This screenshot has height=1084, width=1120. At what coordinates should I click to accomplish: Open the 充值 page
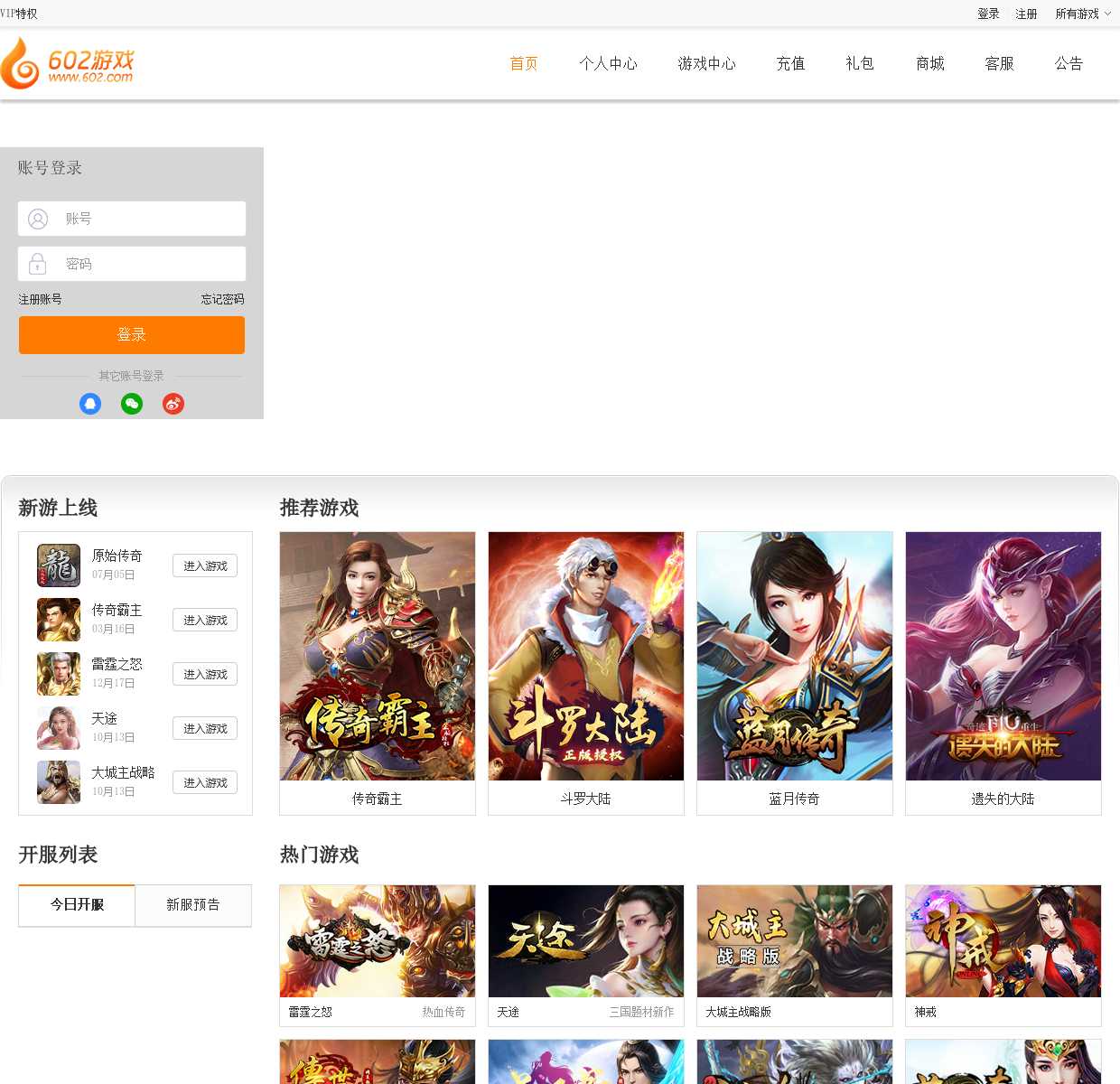coord(790,63)
